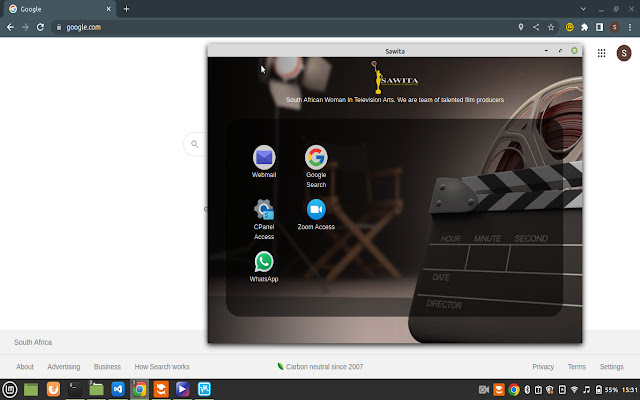640x400 pixels.
Task: Bookmark this tab with the star
Action: [551, 27]
